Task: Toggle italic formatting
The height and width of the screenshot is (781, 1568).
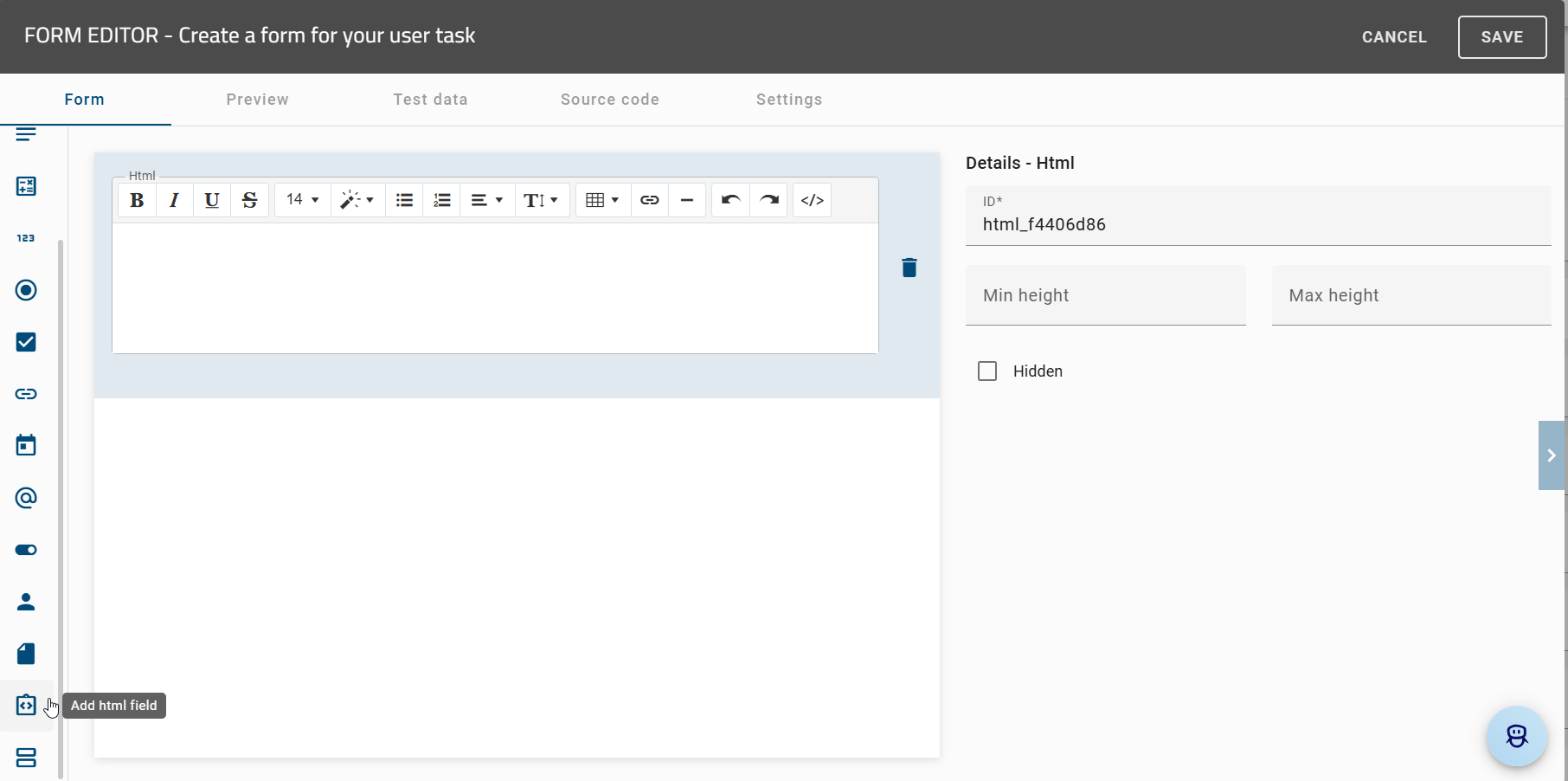Action: coord(174,200)
